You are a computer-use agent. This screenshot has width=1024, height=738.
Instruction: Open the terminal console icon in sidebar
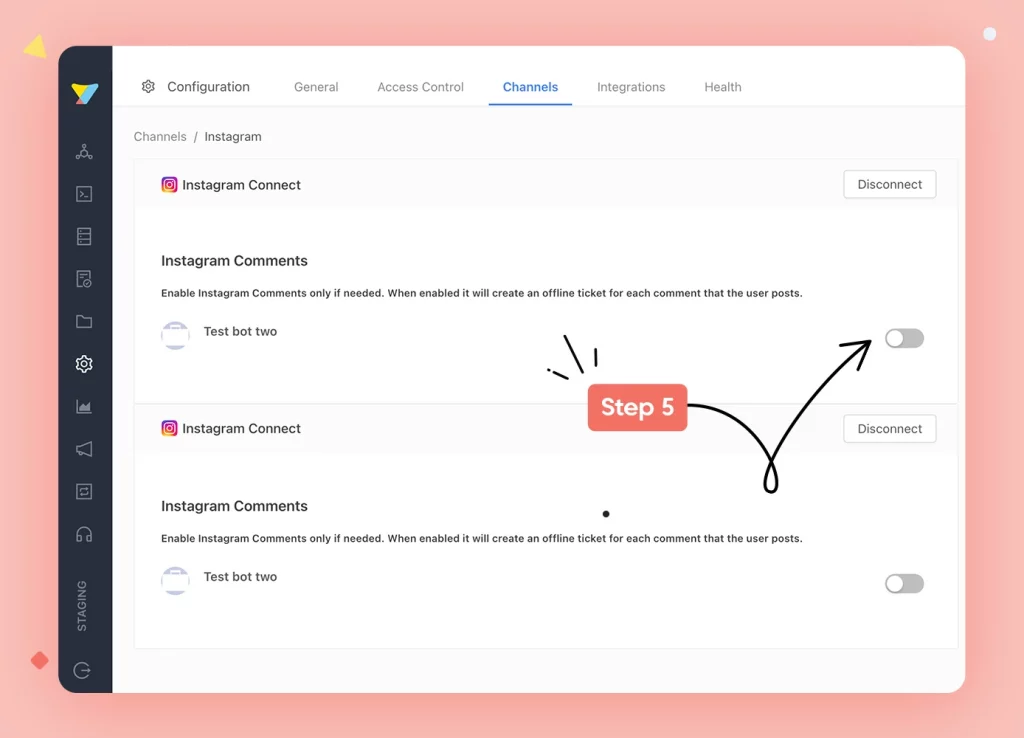coord(84,194)
